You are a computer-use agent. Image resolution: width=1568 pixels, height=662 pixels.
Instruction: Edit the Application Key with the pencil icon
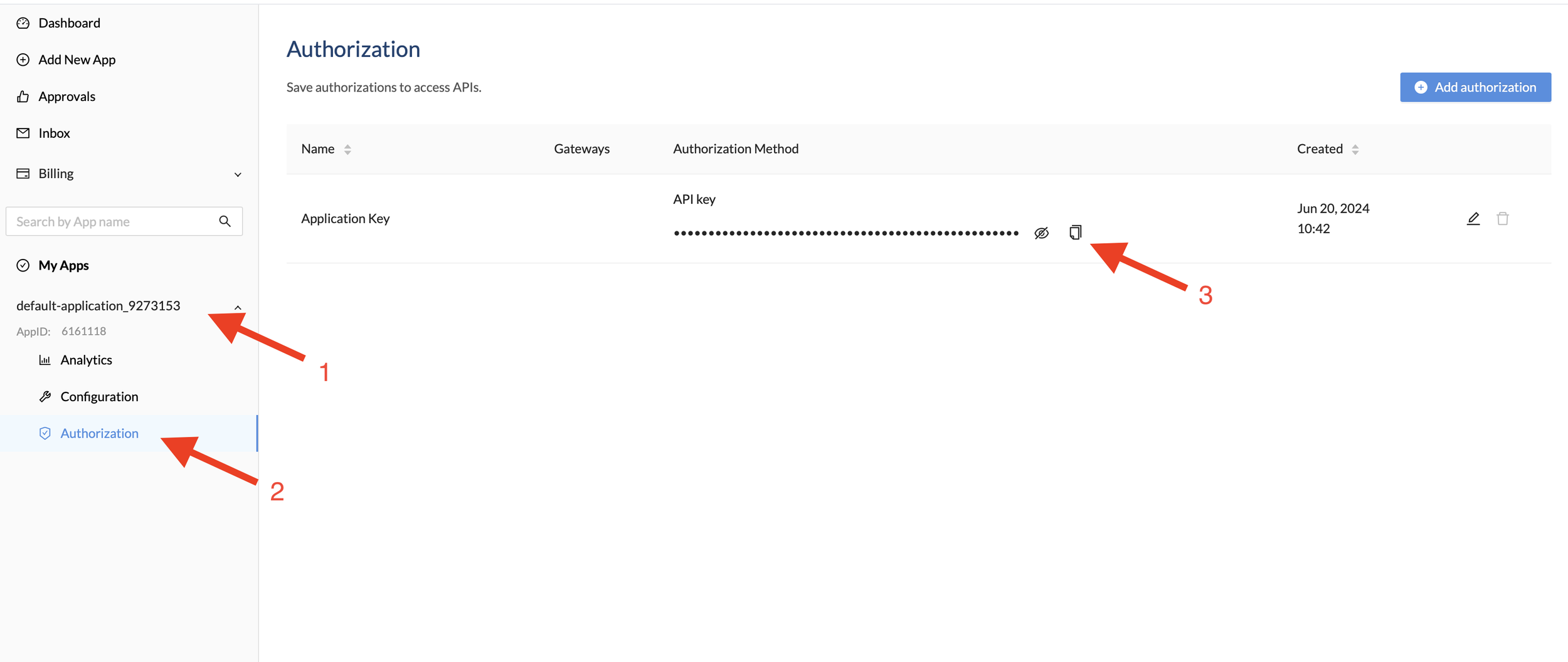point(1473,218)
